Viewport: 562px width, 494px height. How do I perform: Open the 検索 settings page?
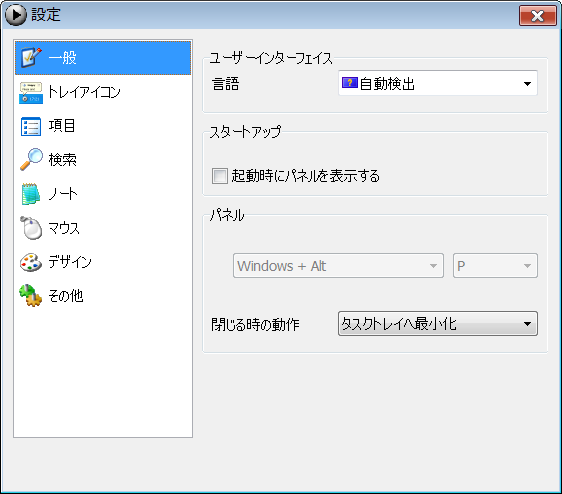coord(103,160)
